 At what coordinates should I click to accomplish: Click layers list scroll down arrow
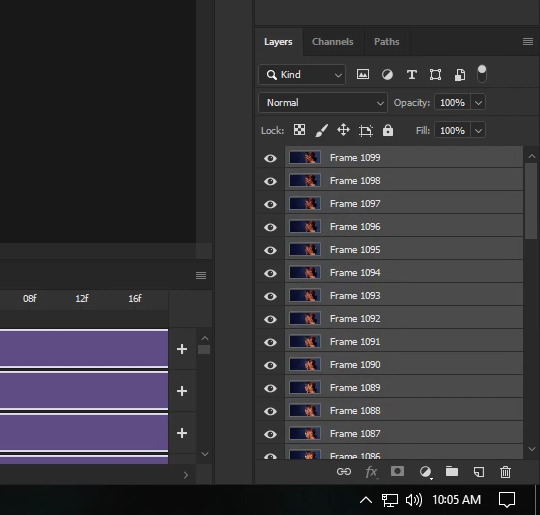[531, 449]
